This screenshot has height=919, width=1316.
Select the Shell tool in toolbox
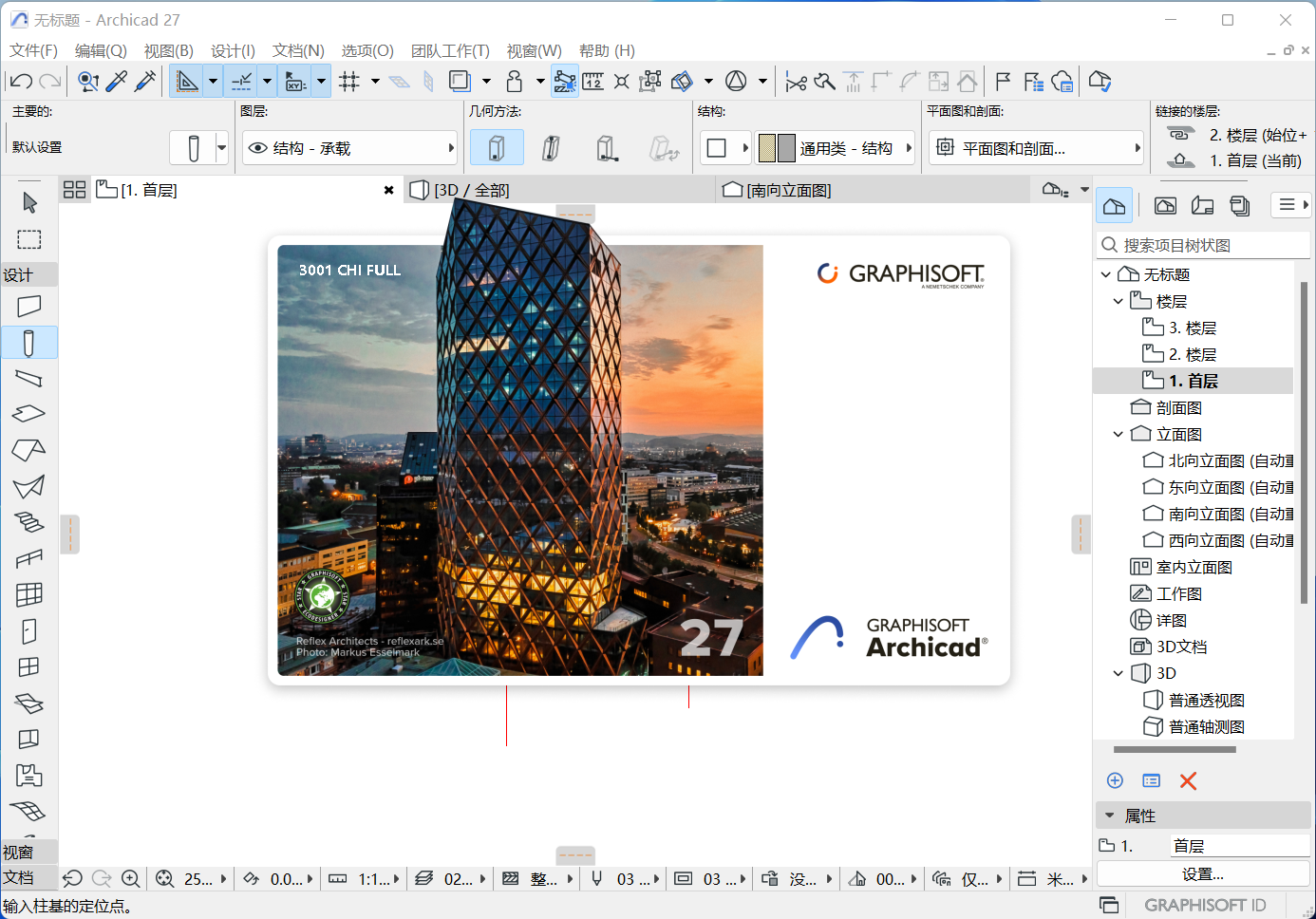[29, 486]
